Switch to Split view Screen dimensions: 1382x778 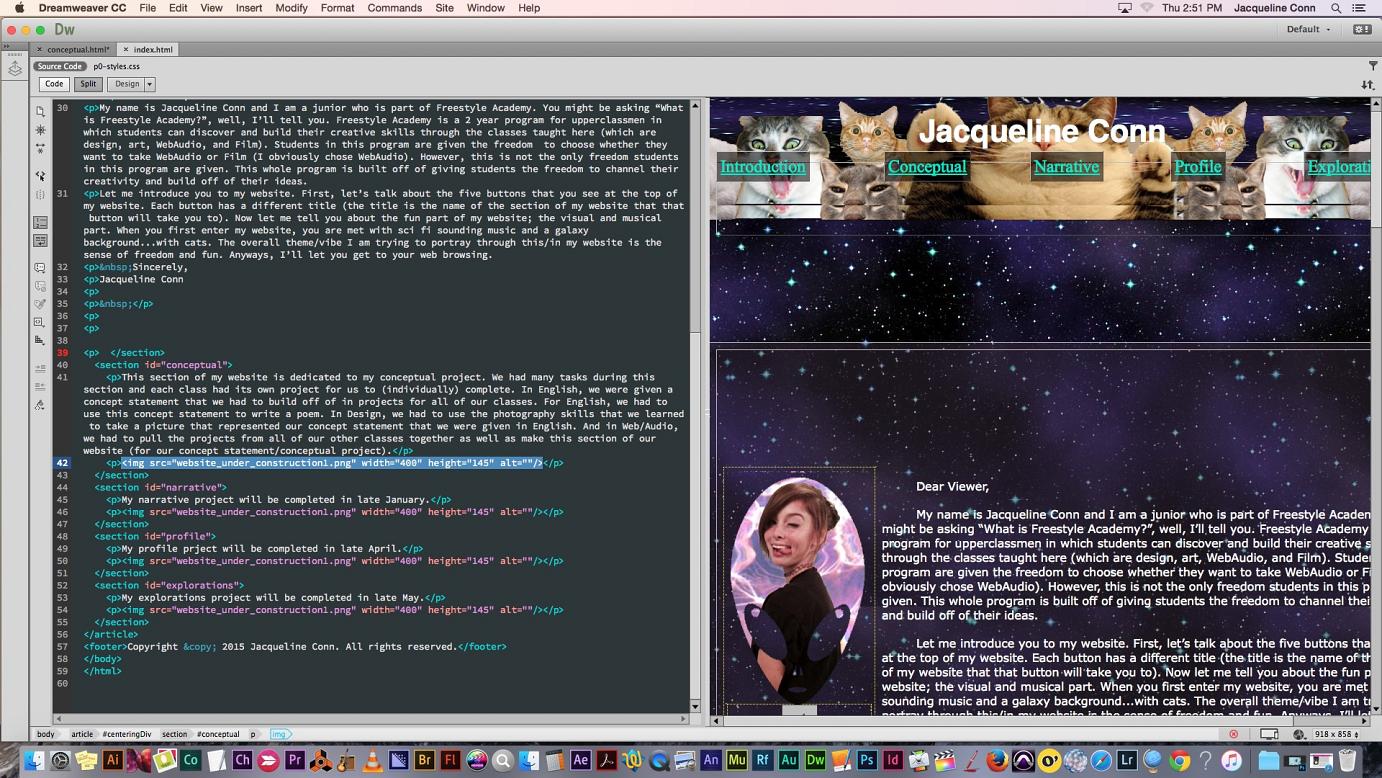click(88, 84)
